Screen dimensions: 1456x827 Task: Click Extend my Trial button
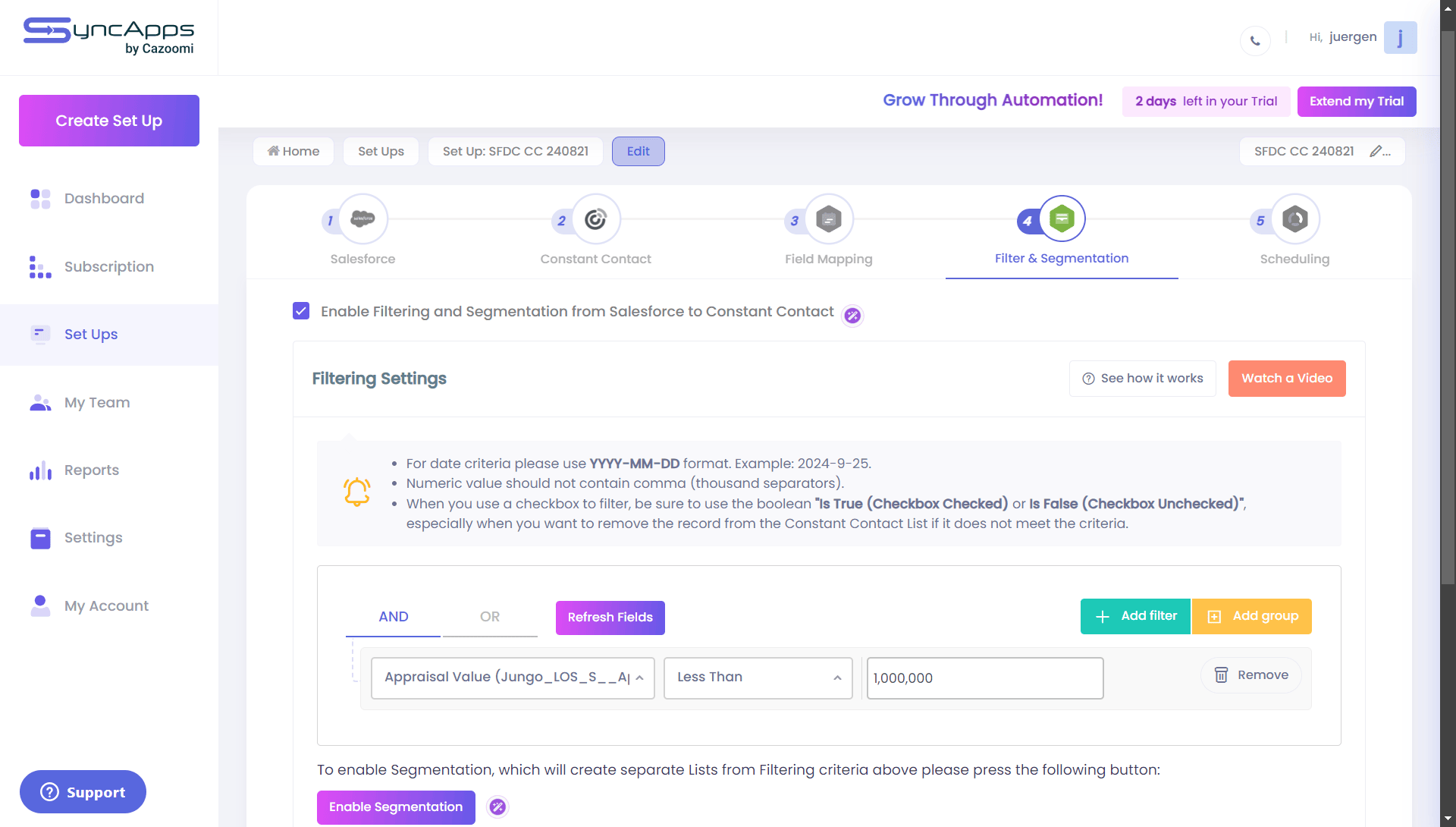tap(1357, 102)
